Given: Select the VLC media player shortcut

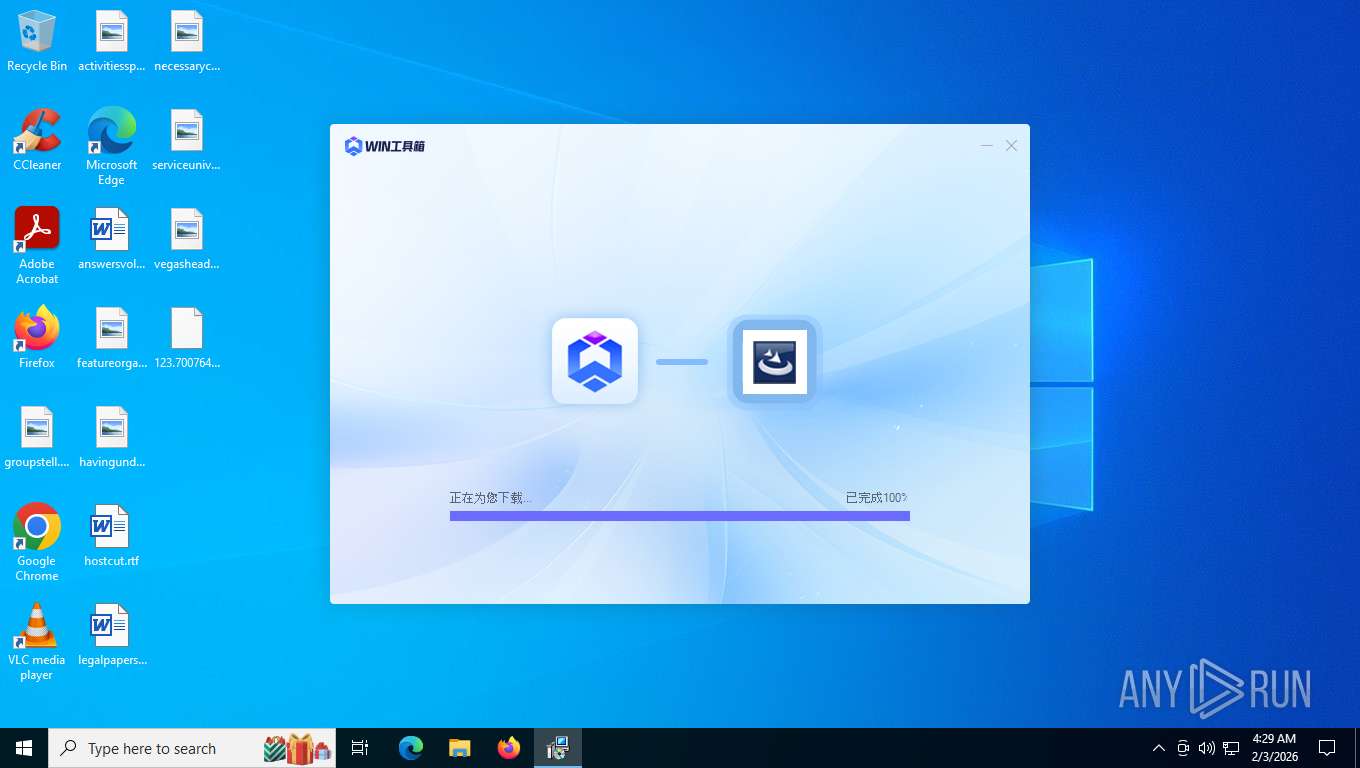Looking at the screenshot, I should pos(37,641).
